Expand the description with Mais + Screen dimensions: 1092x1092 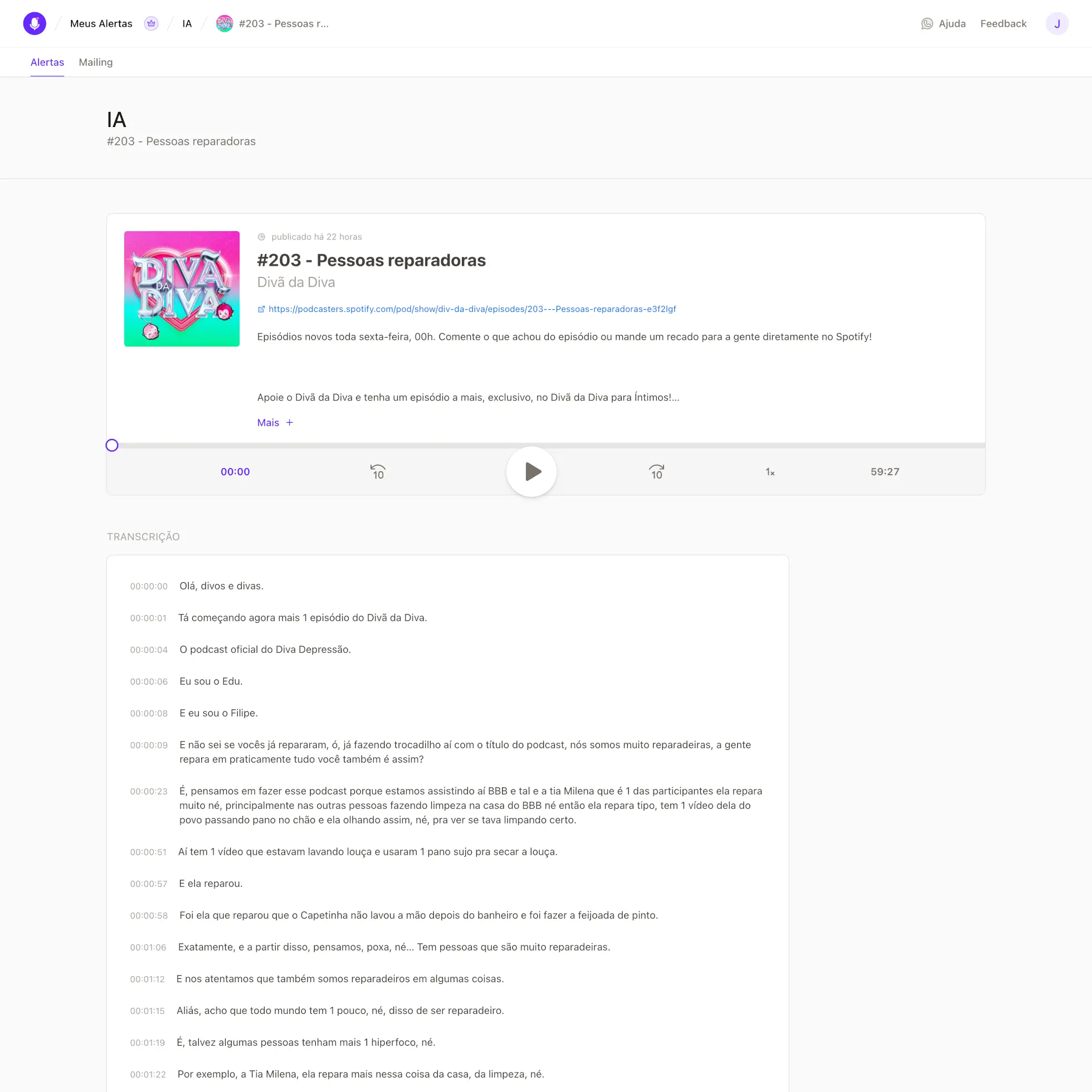275,423
